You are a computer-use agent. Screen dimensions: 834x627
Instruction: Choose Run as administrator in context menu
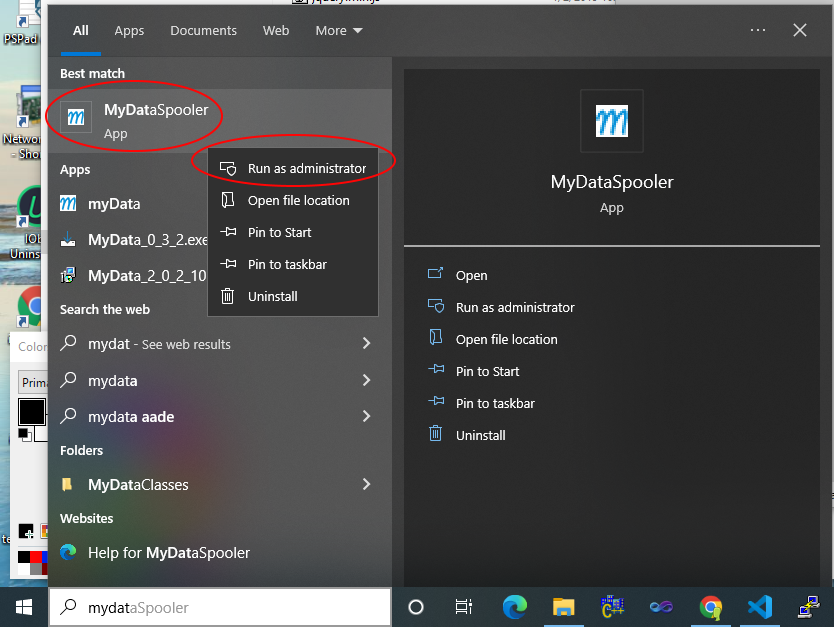pyautogui.click(x=293, y=169)
